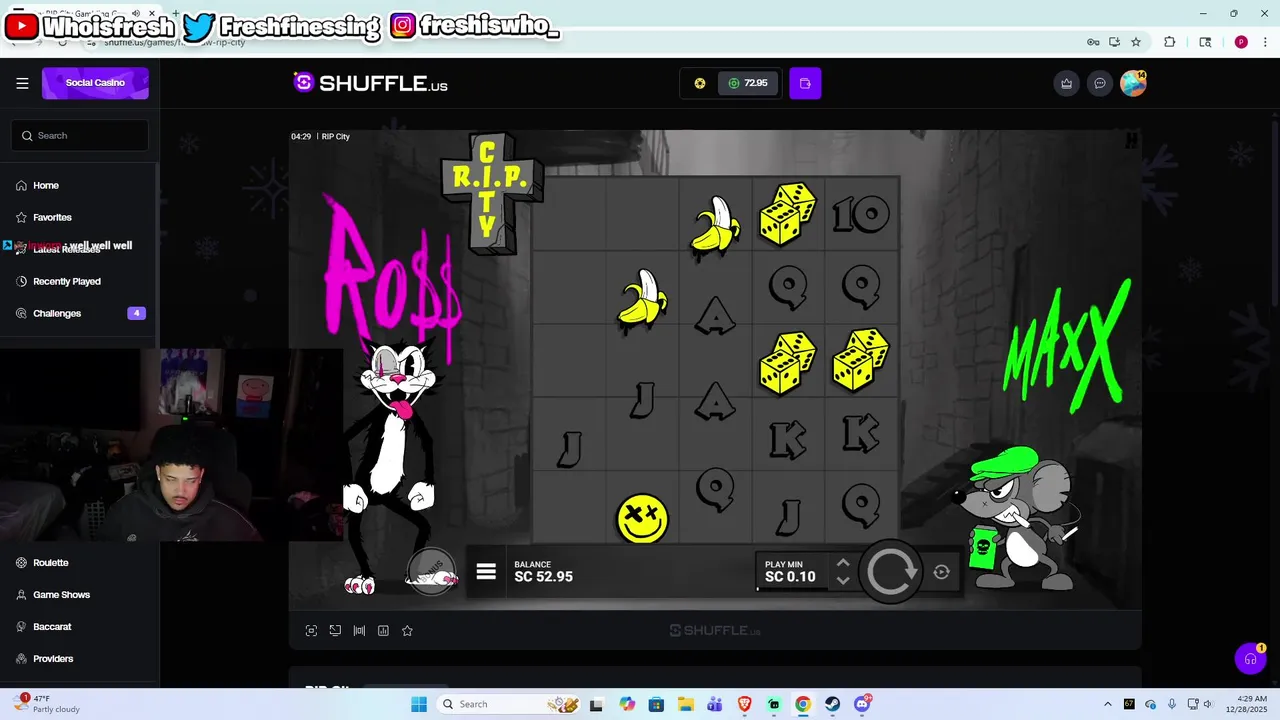This screenshot has height=720, width=1280.
Task: Expand the system tray hidden icons
Action: (x=1107, y=704)
